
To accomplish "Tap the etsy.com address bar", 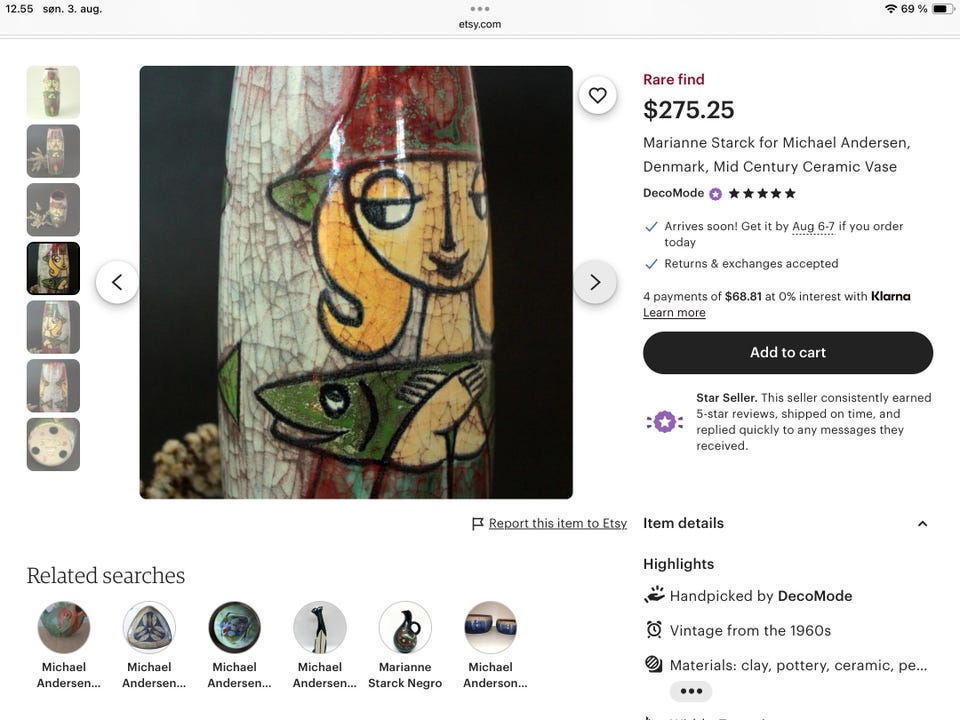I will (x=480, y=24).
